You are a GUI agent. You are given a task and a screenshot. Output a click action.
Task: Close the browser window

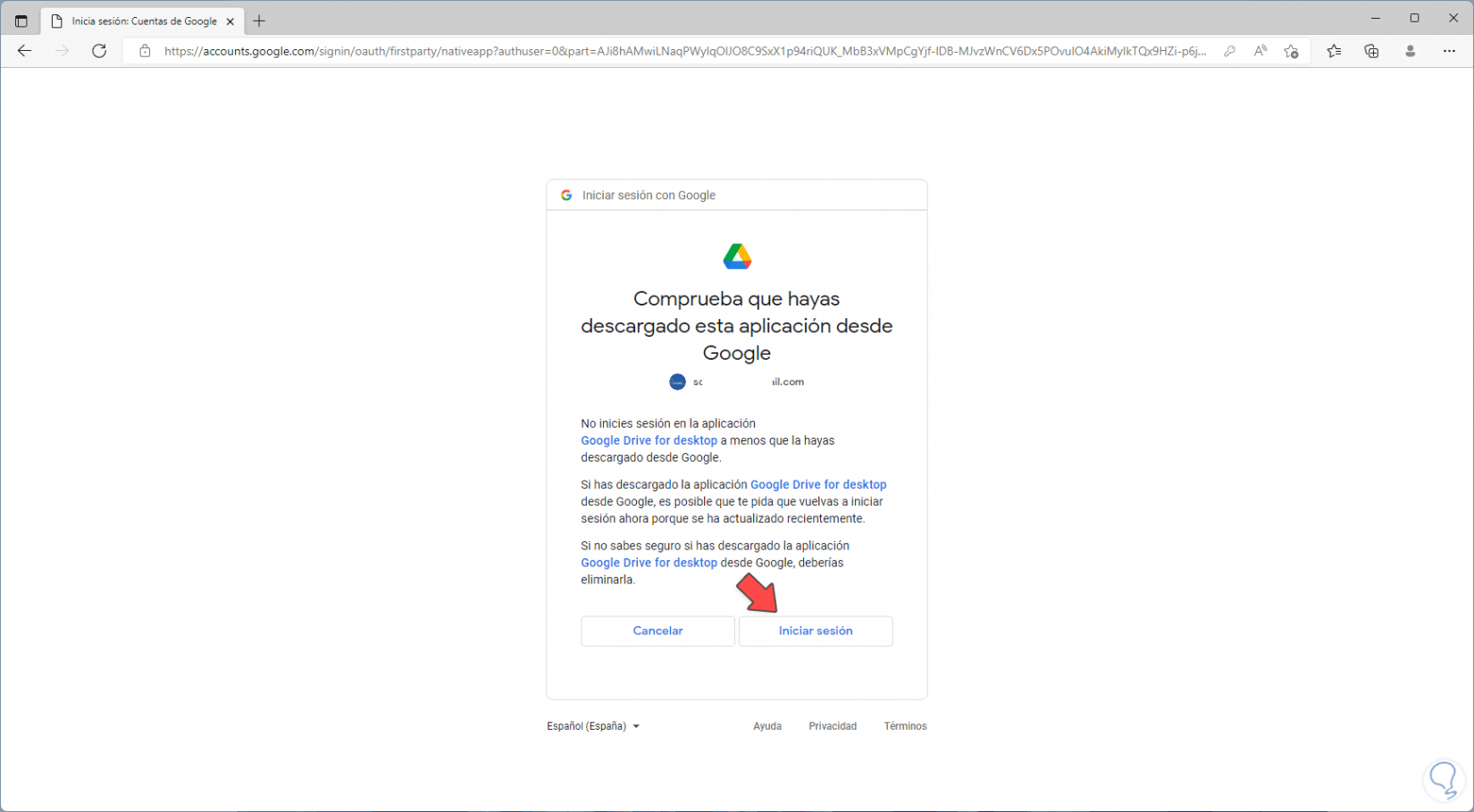[x=1453, y=18]
